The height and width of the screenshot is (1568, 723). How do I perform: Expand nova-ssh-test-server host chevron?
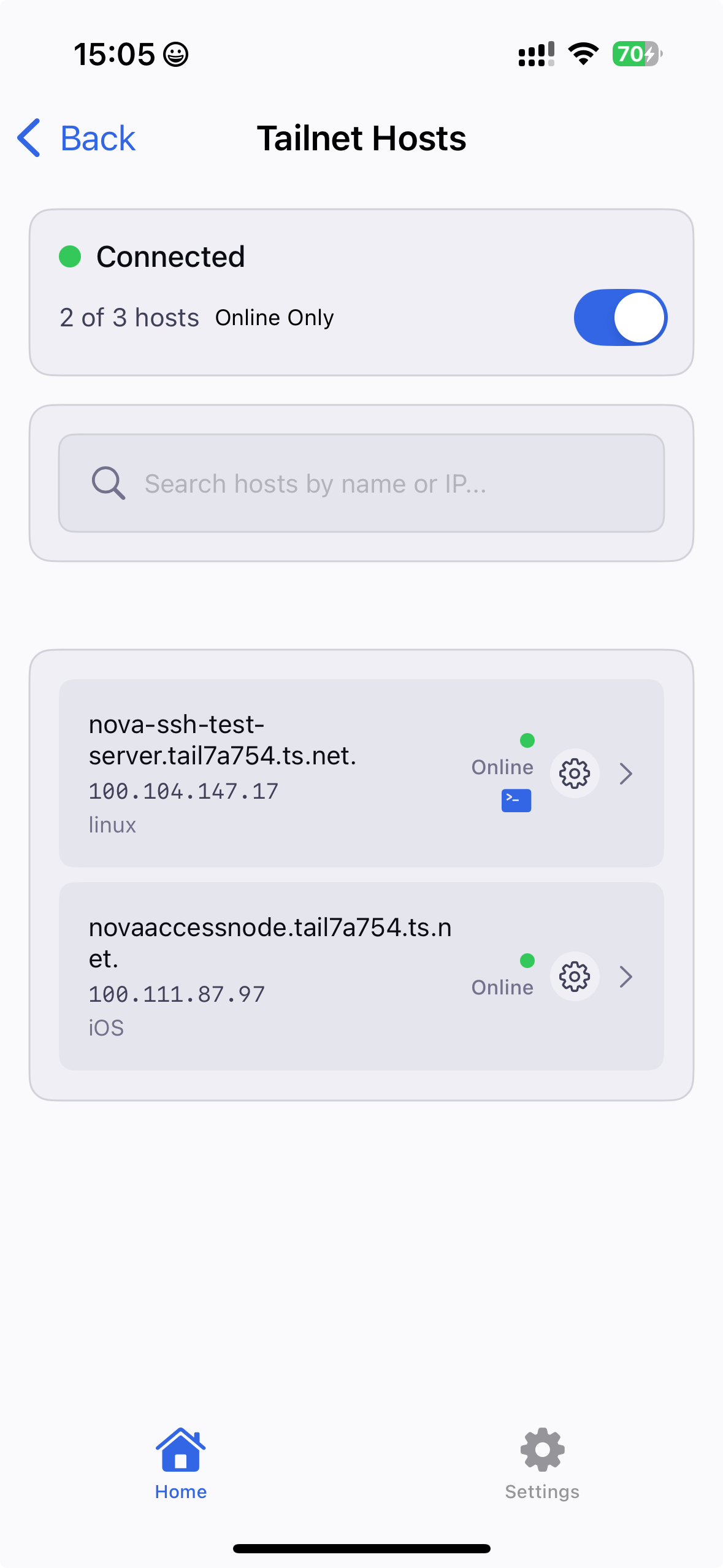(625, 774)
